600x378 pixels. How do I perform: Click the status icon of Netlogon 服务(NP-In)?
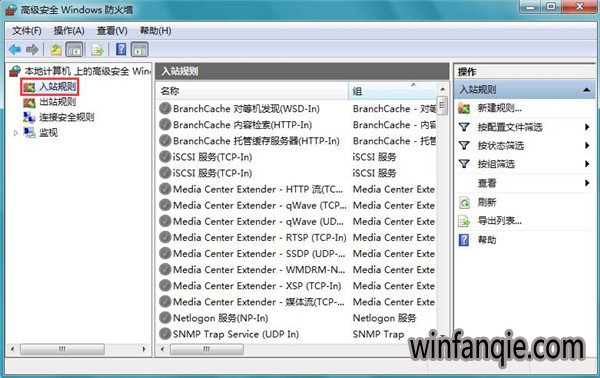[165, 318]
